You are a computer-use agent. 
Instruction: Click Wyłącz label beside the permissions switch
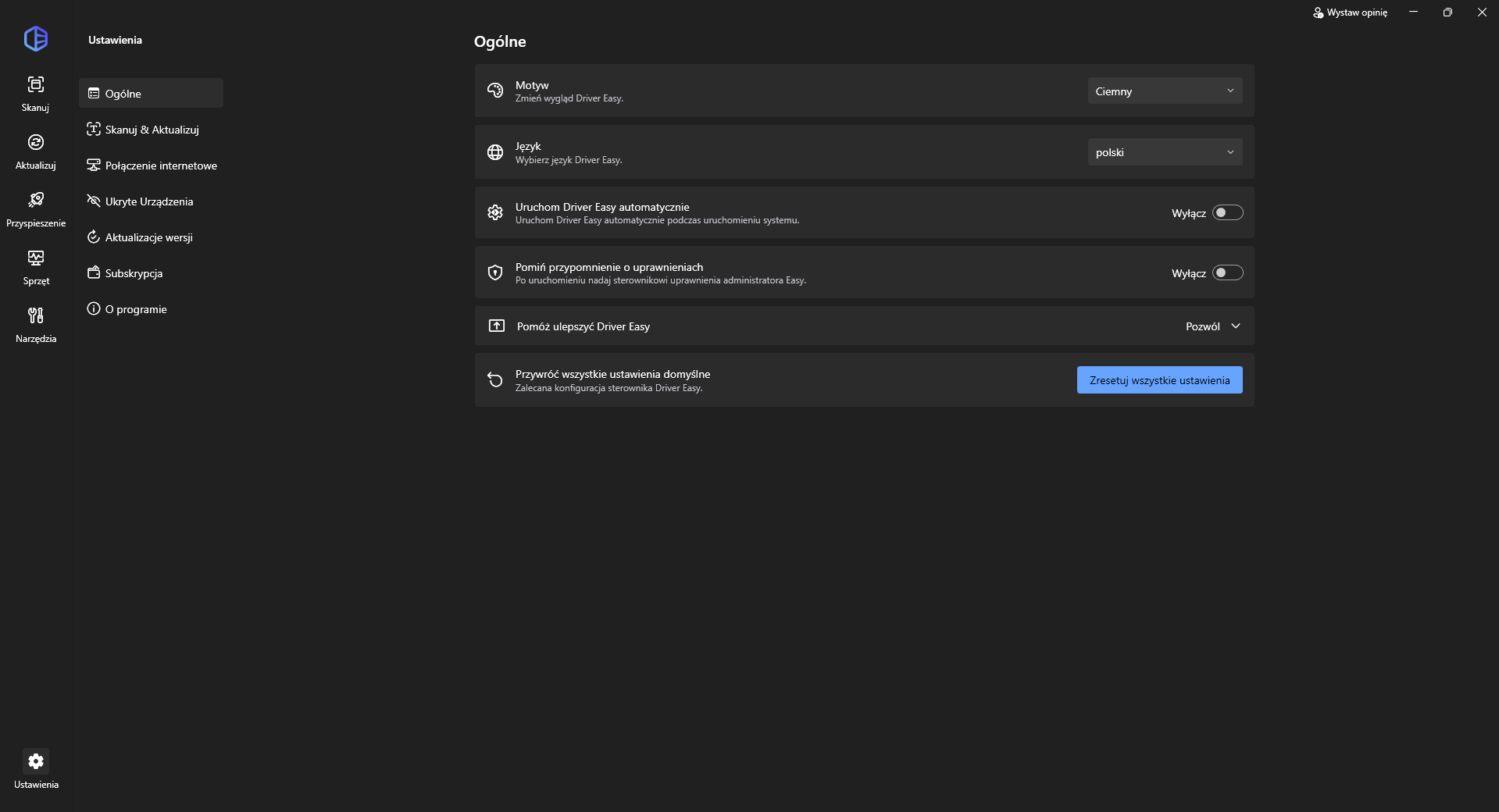1189,273
